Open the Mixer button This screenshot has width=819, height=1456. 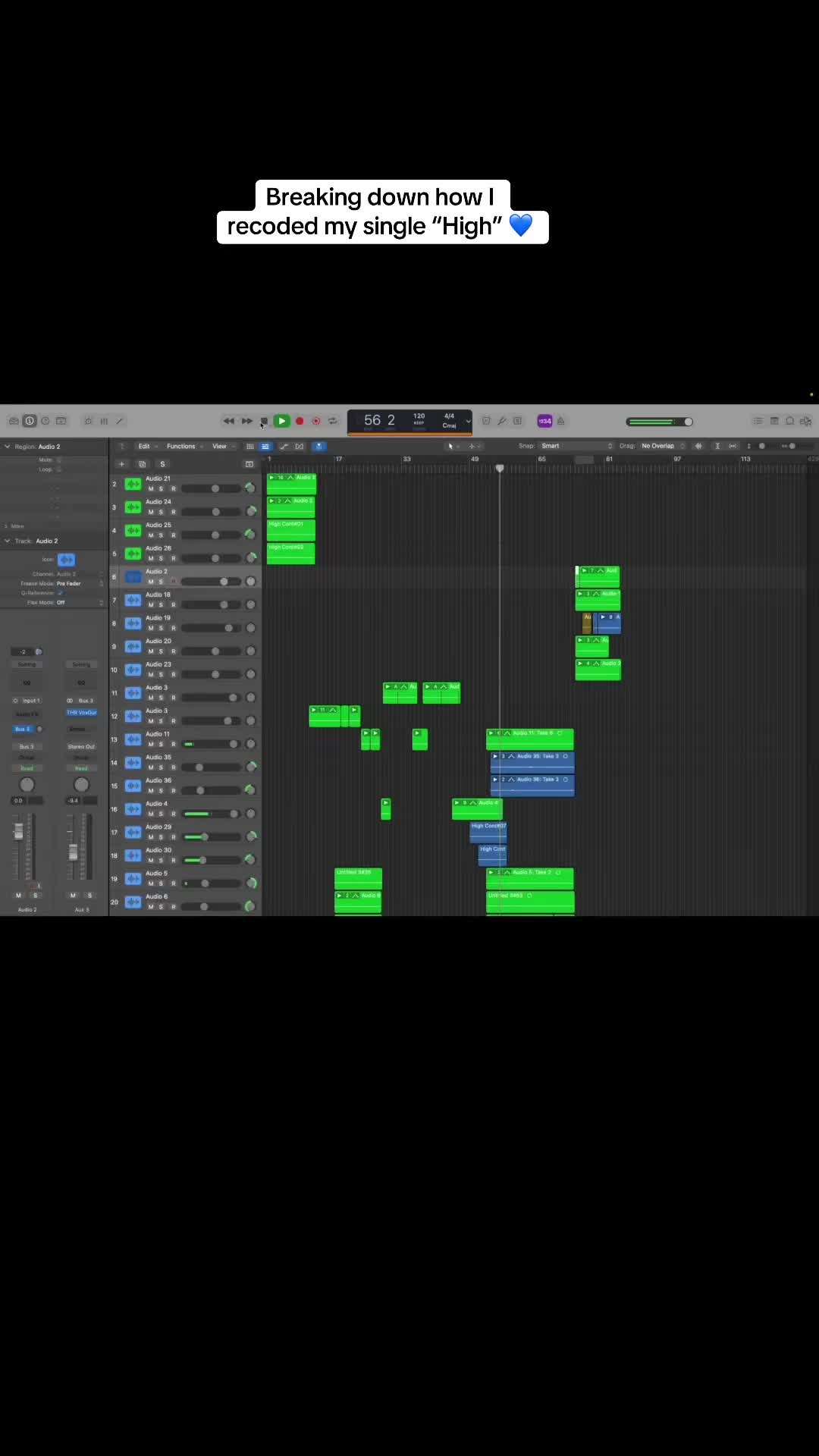104,421
